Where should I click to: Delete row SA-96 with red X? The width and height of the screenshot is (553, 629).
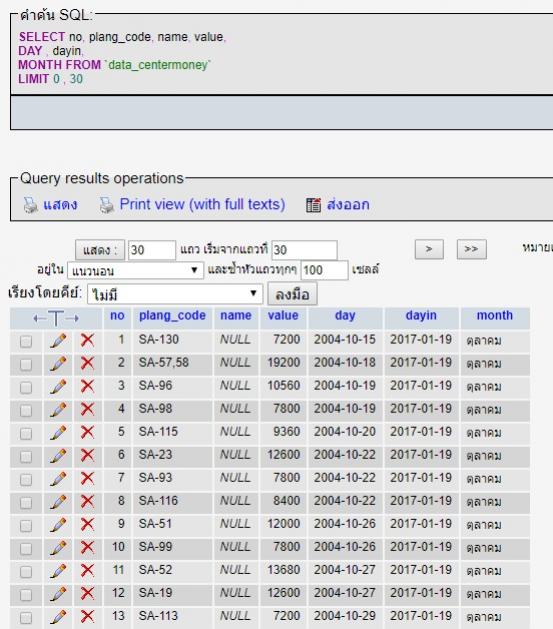point(87,387)
